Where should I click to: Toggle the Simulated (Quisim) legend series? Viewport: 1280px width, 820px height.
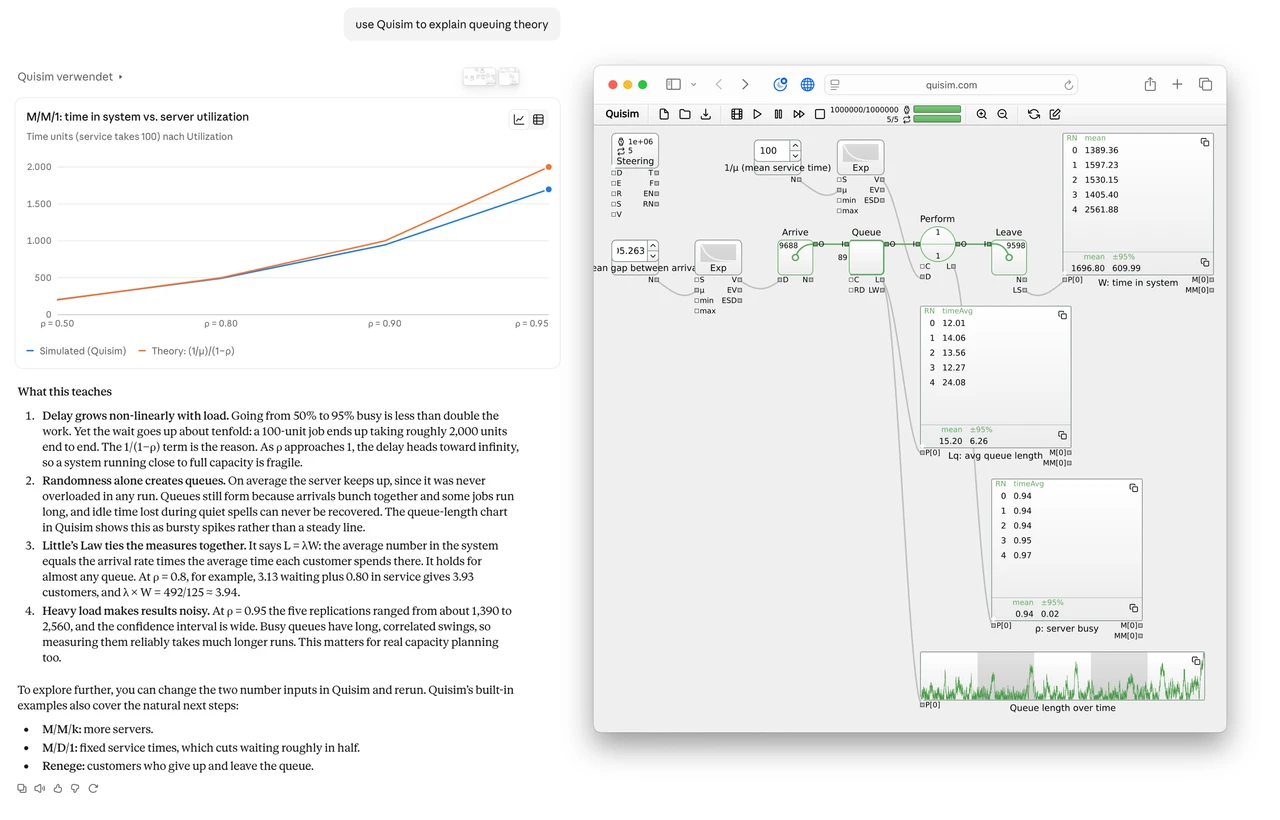[76, 351]
